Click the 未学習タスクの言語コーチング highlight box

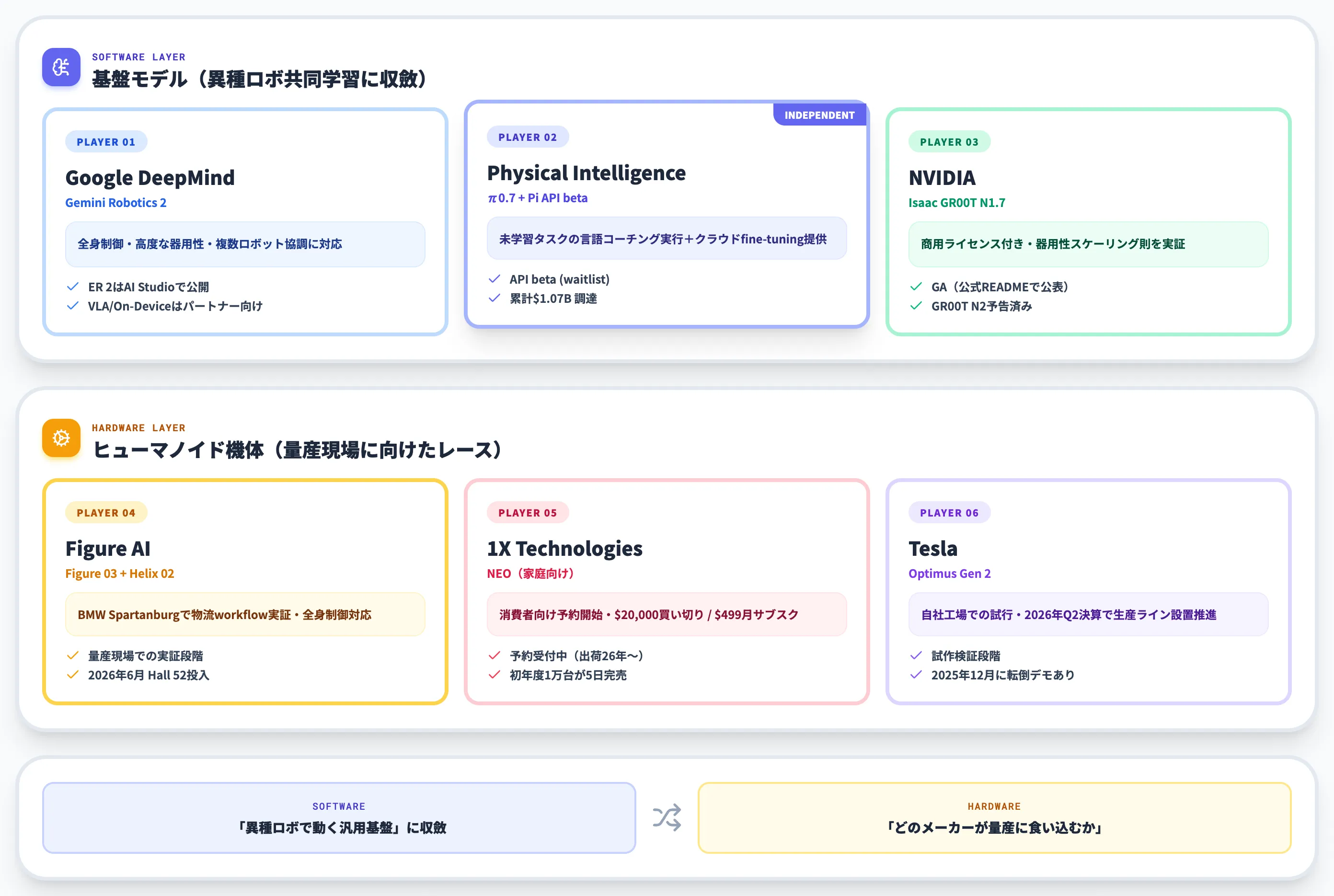click(x=667, y=238)
